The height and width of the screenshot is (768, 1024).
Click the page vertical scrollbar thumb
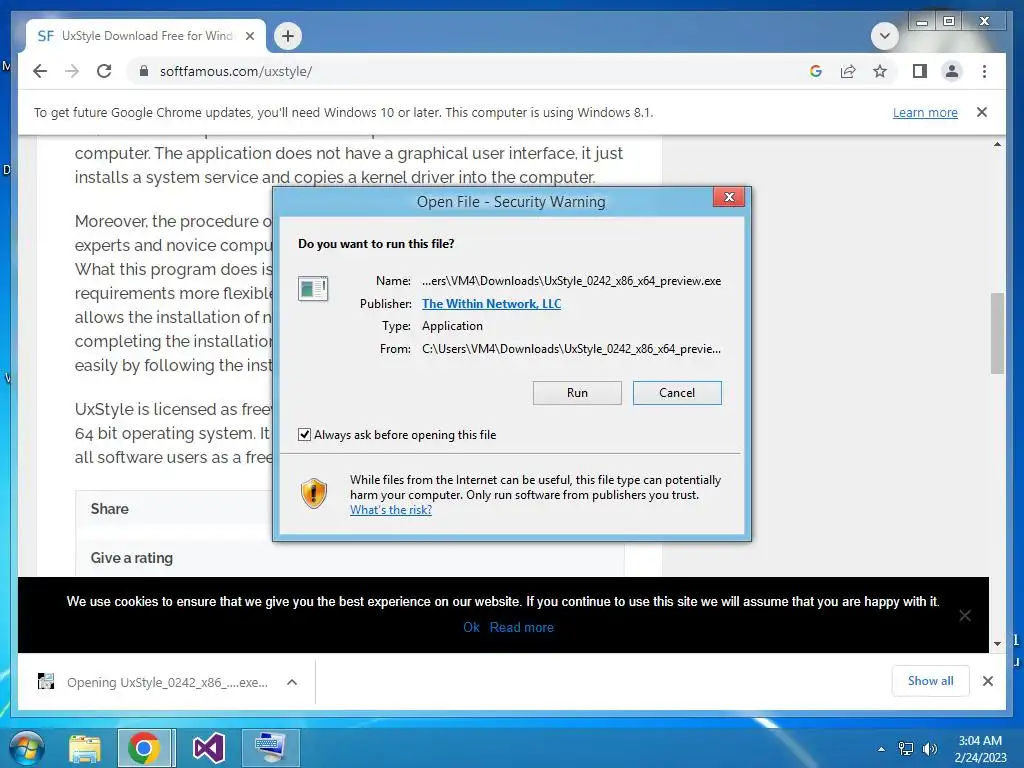[x=997, y=333]
